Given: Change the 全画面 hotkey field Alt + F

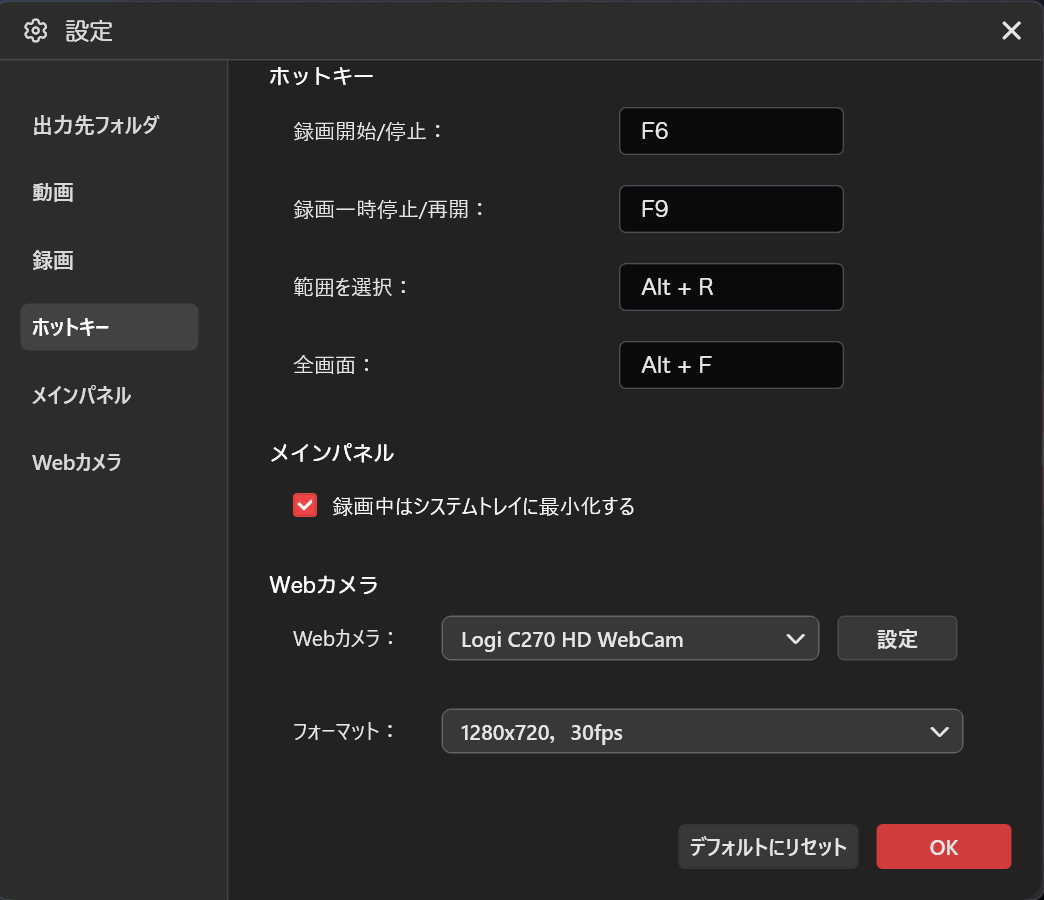Looking at the screenshot, I should click(731, 365).
